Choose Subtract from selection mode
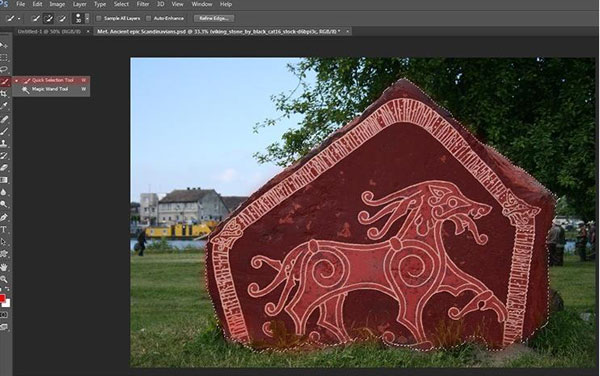 click(x=62, y=18)
